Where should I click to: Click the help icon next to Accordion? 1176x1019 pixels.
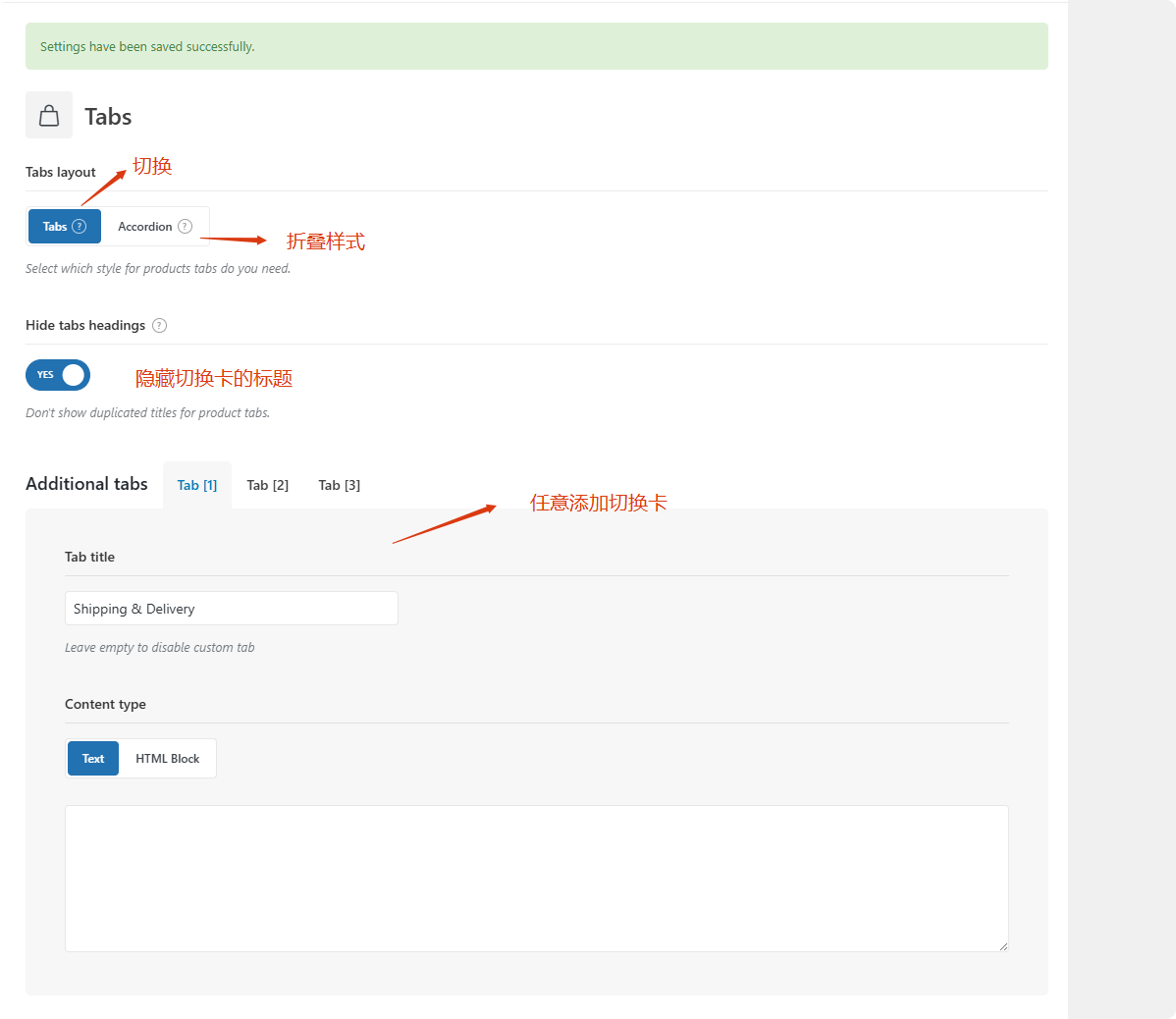pos(185,227)
